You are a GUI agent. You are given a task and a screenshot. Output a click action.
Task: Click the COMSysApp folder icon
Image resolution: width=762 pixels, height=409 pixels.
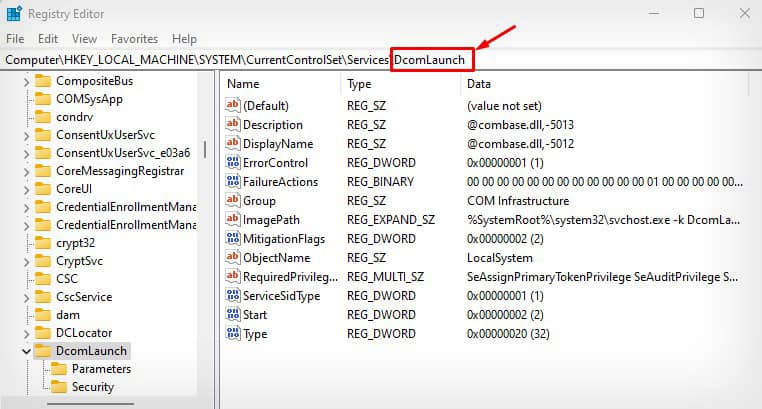point(43,99)
